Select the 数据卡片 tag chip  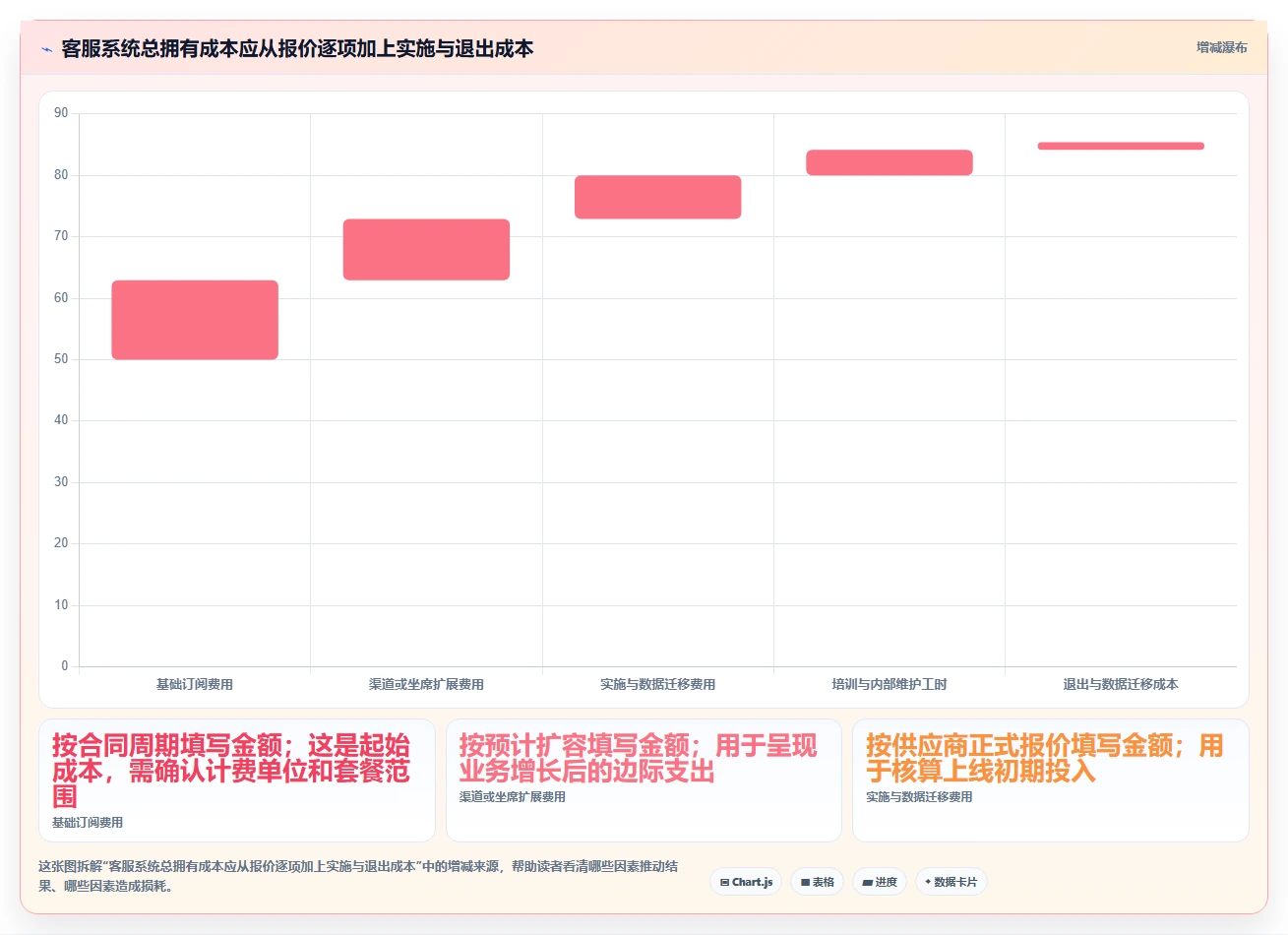[951, 882]
